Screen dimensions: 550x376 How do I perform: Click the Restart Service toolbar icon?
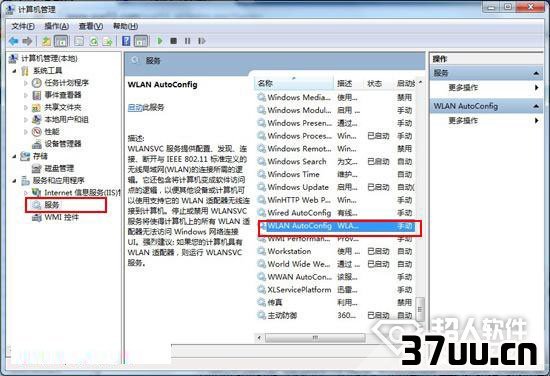(201, 41)
